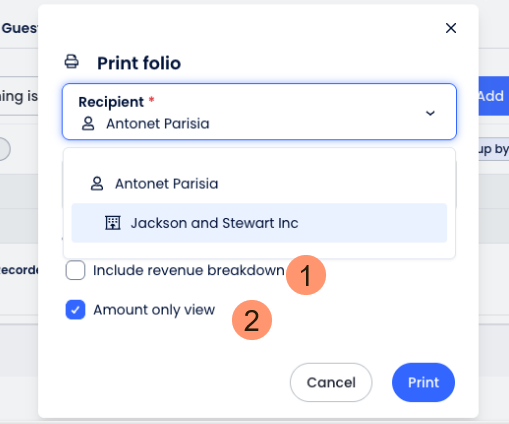Click the orange badge numbered 1
Image resolution: width=509 pixels, height=424 pixels.
coord(306,275)
